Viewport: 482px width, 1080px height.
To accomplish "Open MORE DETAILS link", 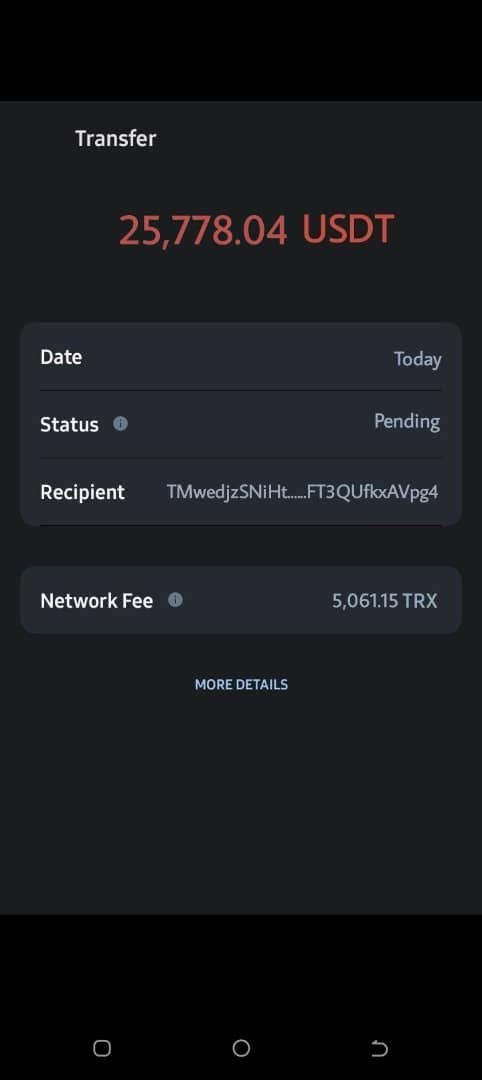I will pos(241,685).
